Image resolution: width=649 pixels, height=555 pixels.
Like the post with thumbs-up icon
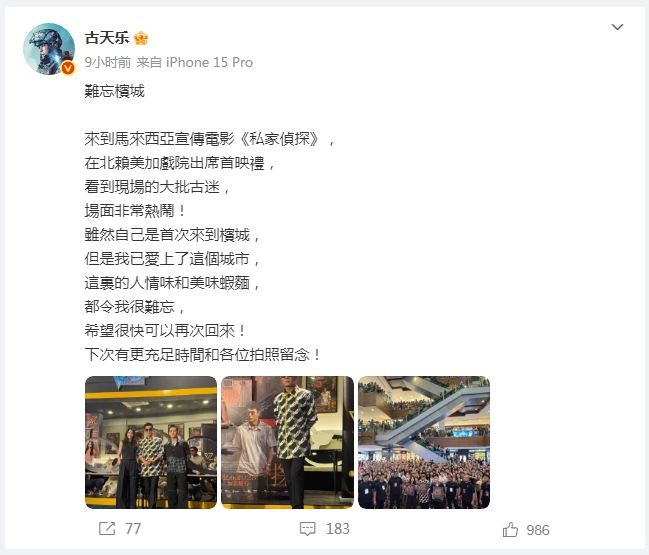pos(510,529)
